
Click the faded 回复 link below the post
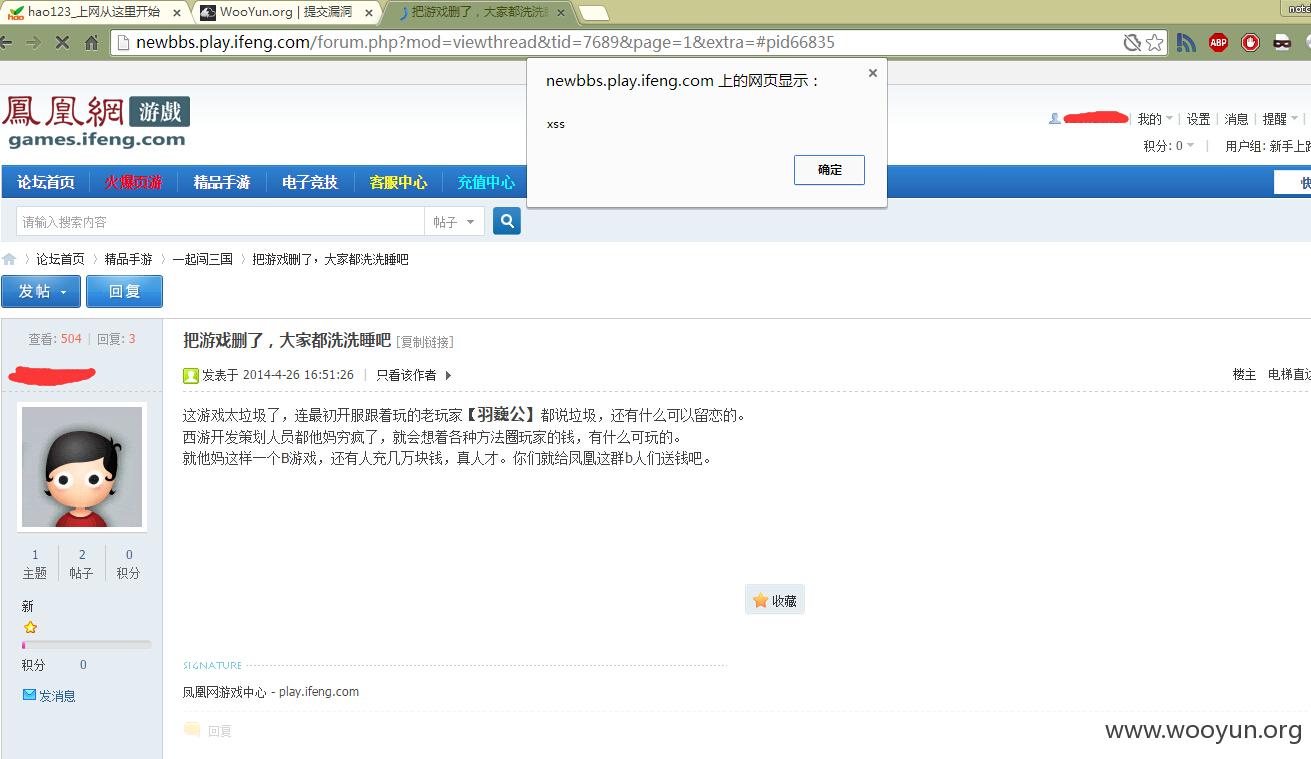(x=208, y=731)
